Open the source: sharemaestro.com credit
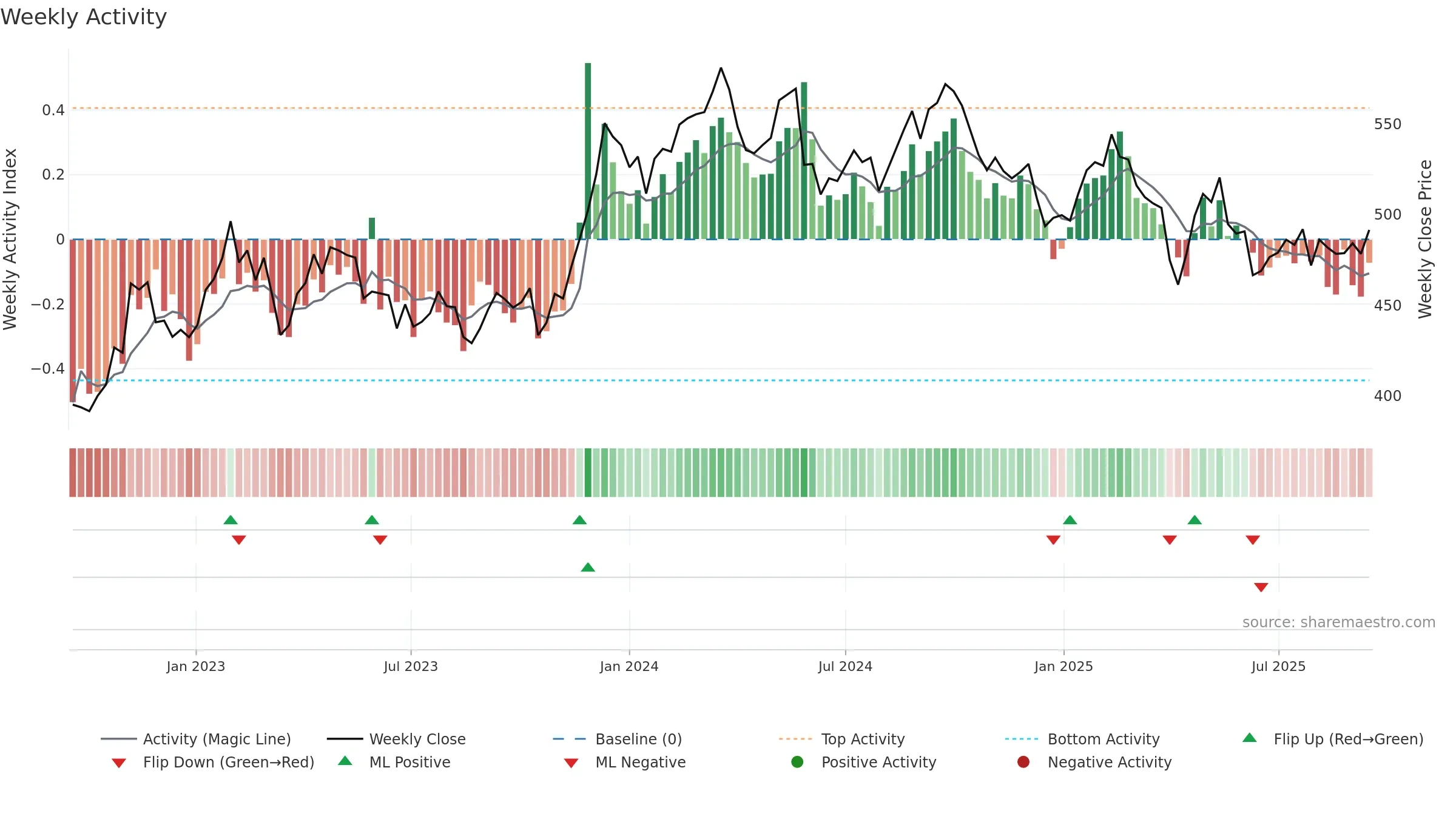This screenshot has height=819, width=1456. coord(1339,622)
